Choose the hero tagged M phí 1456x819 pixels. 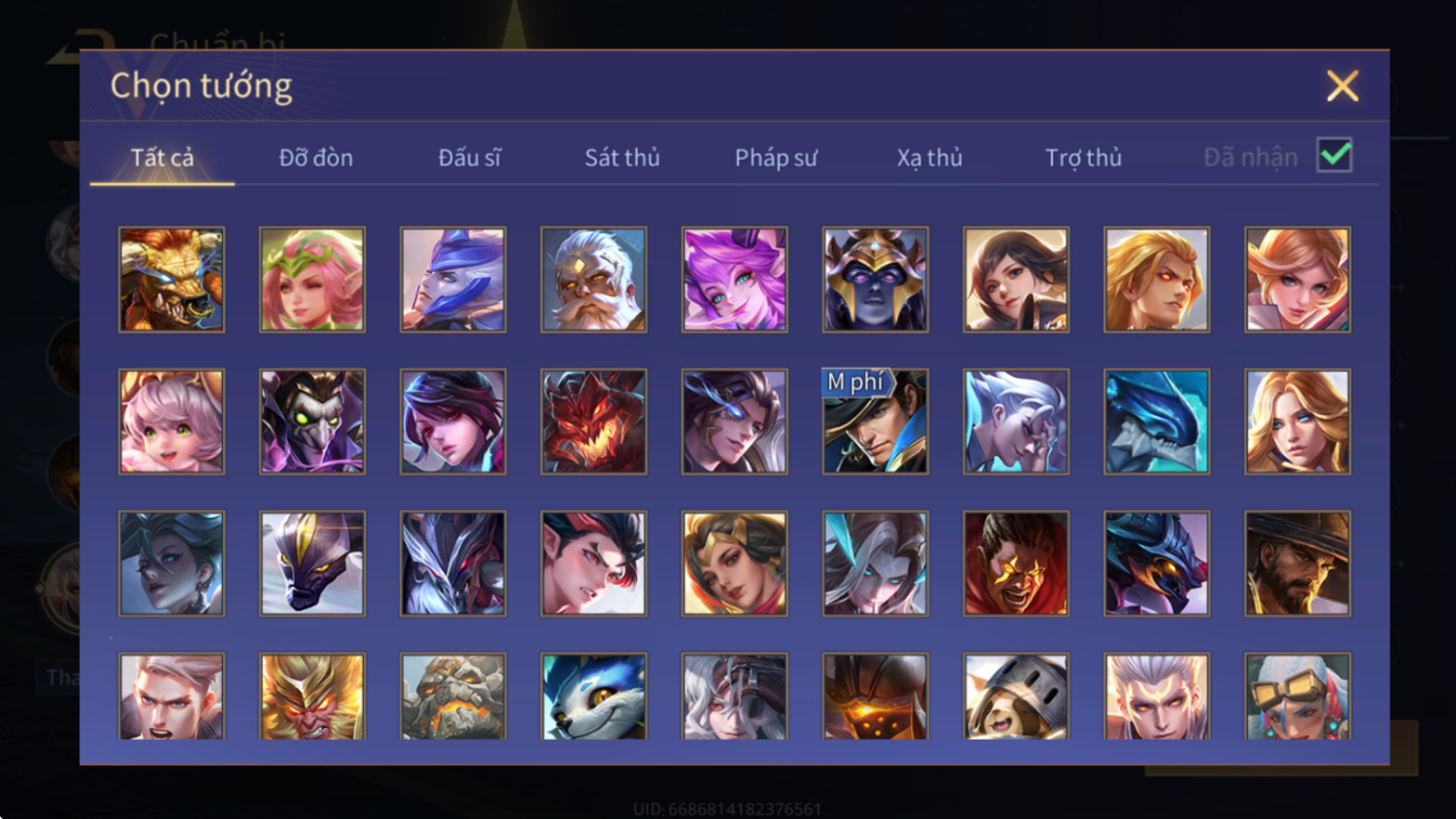pos(875,422)
